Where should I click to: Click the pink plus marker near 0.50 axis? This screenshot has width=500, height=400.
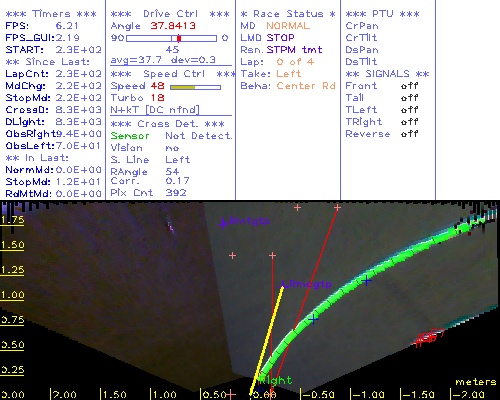point(231,395)
